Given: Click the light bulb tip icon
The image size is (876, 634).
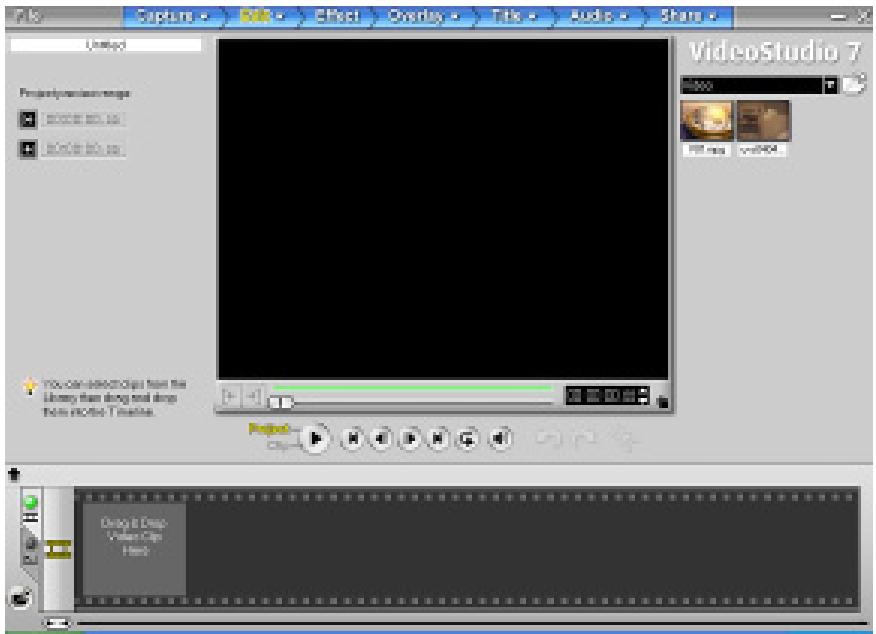Looking at the screenshot, I should click(29, 386).
